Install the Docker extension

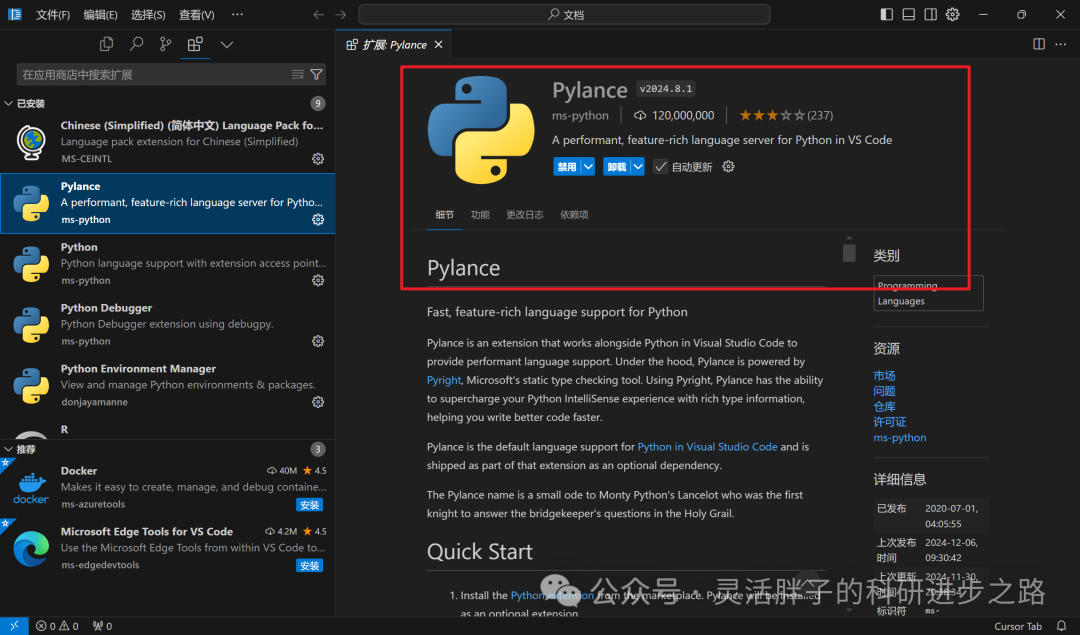click(309, 505)
